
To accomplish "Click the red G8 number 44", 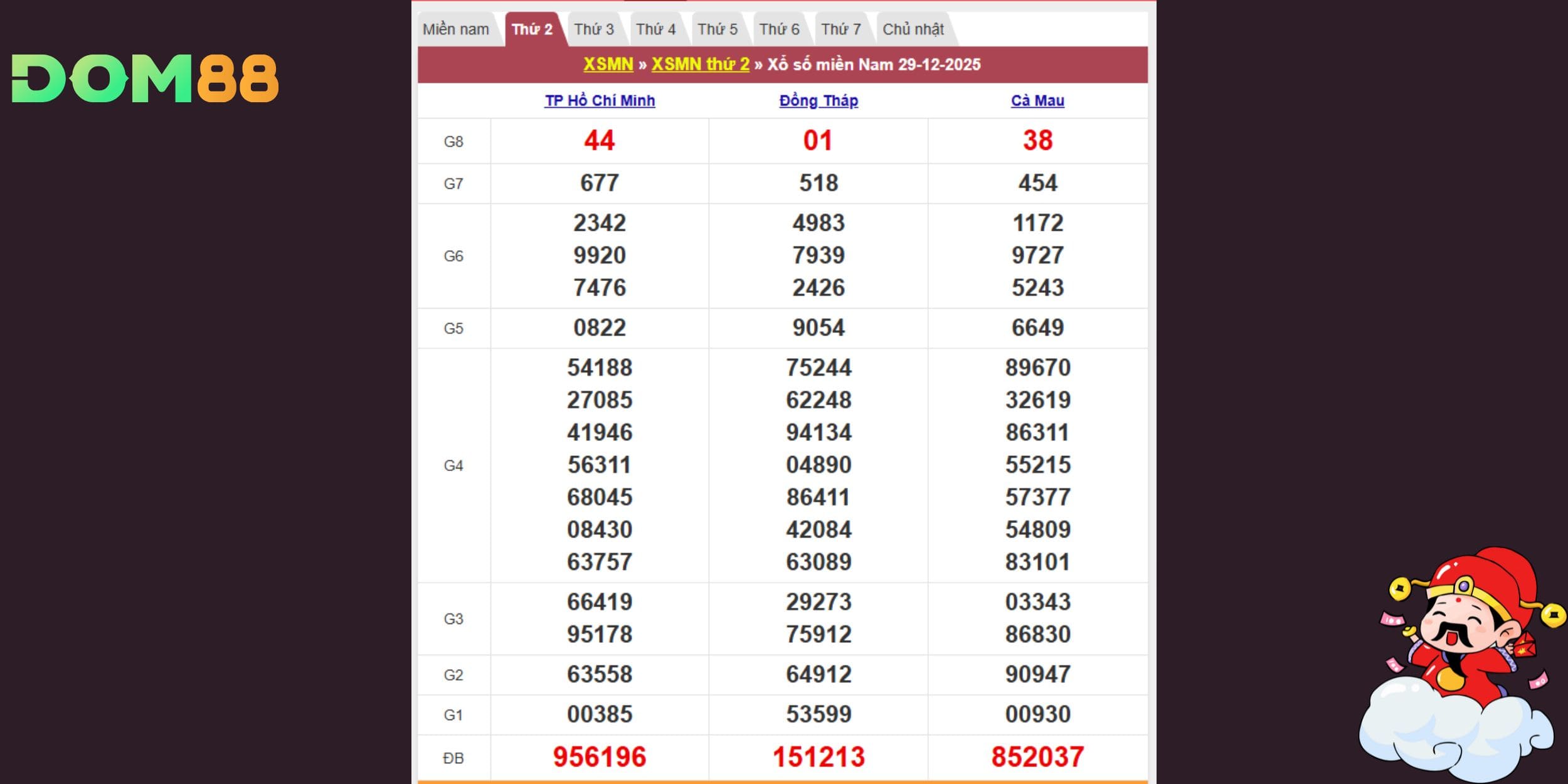I will [x=600, y=140].
